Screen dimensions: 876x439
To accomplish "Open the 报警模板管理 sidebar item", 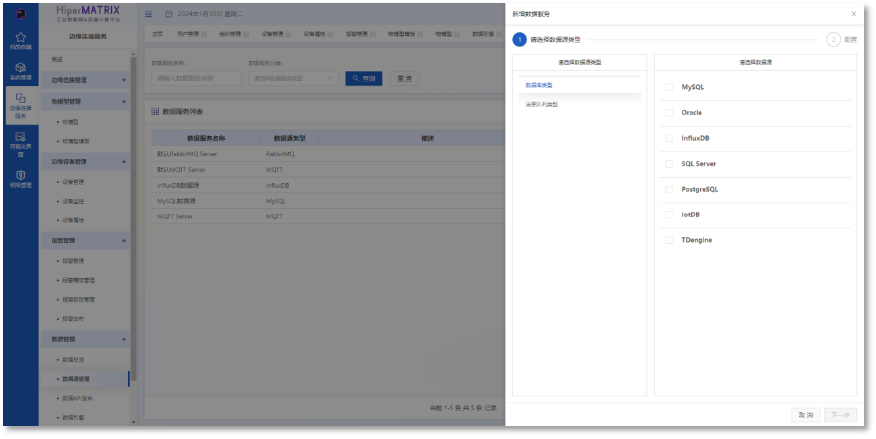I will point(78,280).
